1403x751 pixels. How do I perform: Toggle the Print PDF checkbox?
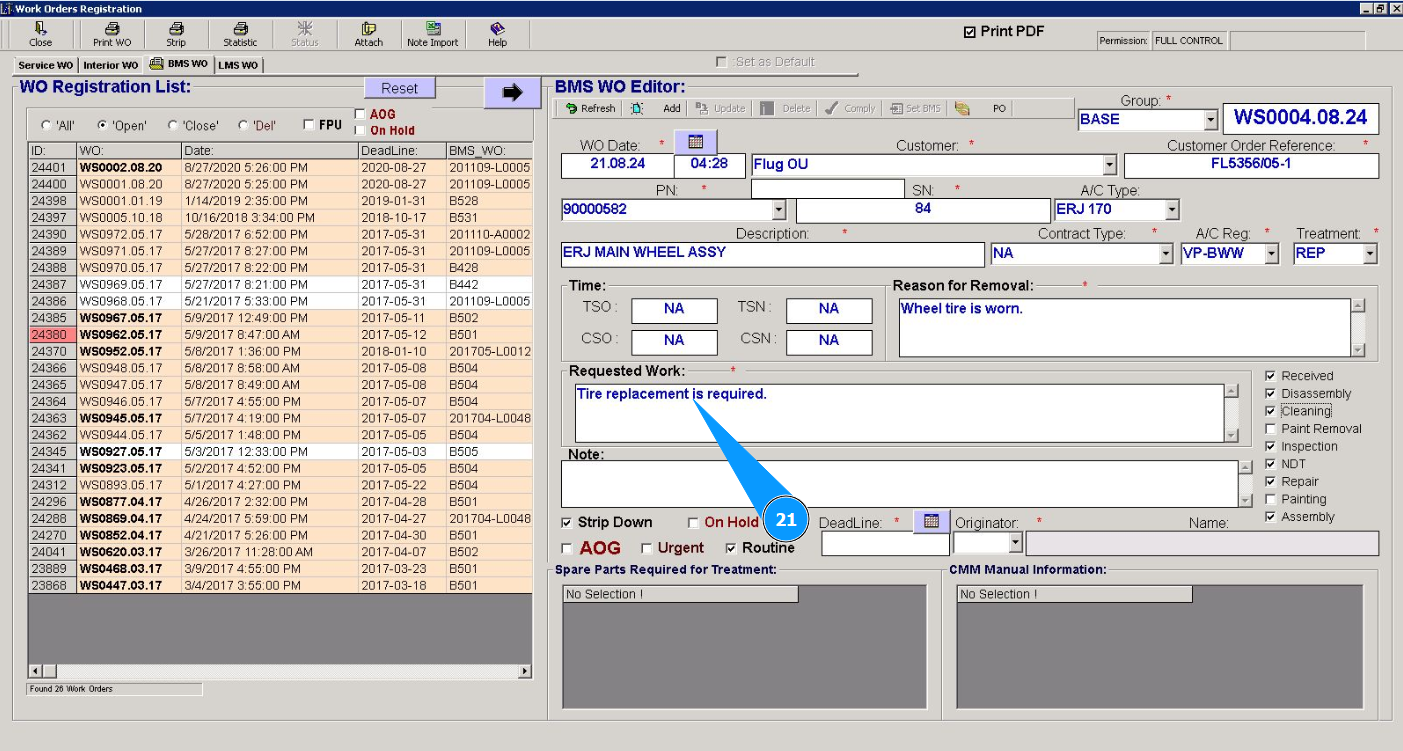pyautogui.click(x=969, y=32)
